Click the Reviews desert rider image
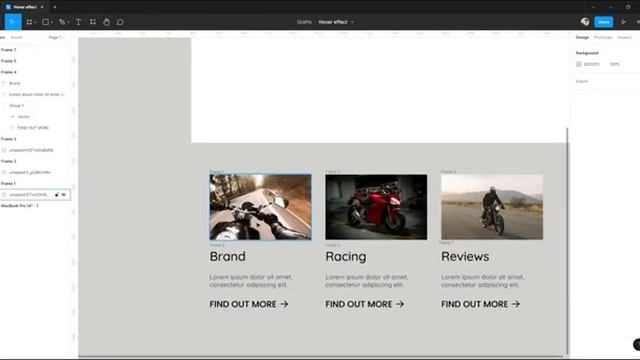Viewport: 640px width, 360px height. pyautogui.click(x=492, y=207)
